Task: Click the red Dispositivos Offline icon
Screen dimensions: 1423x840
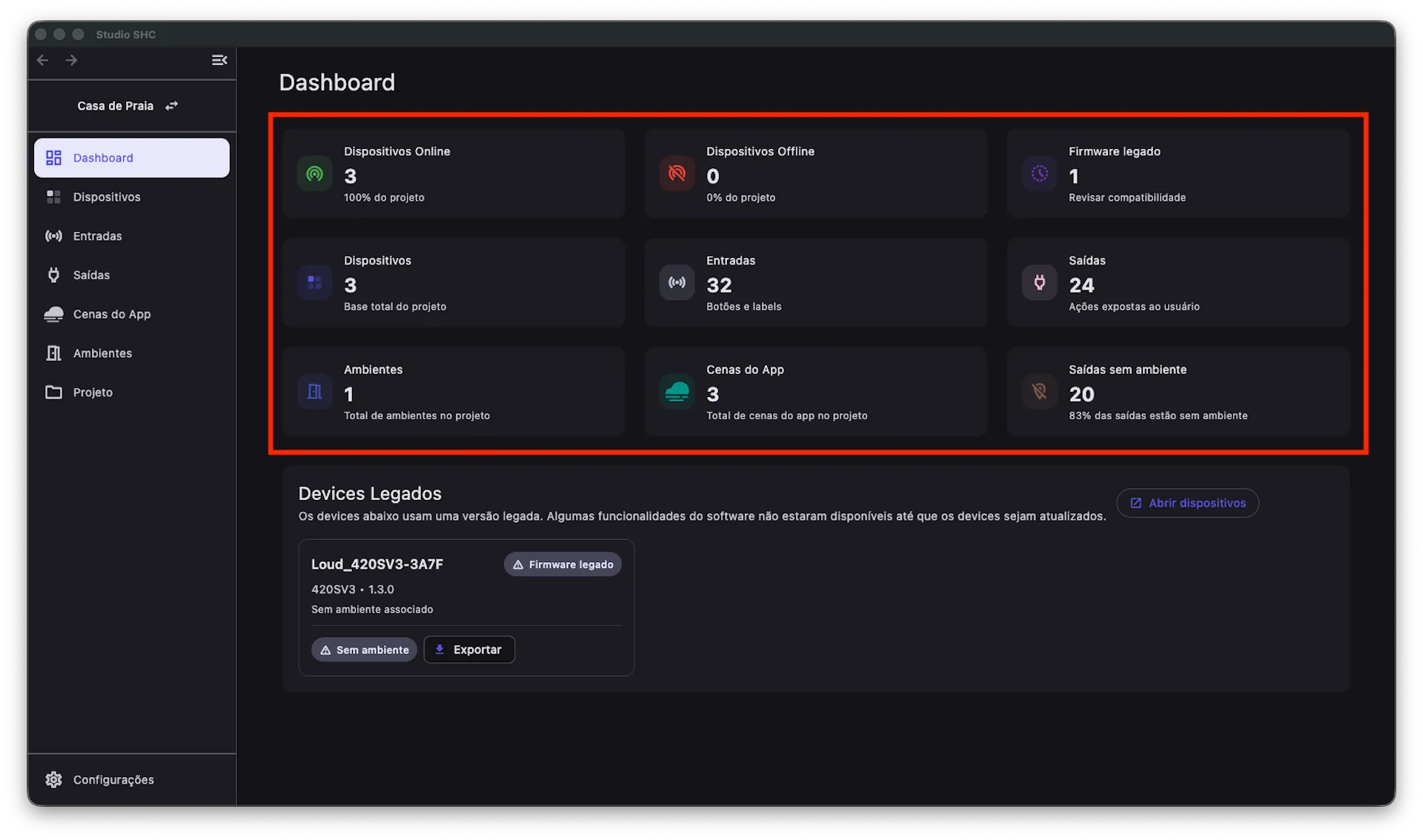Action: pyautogui.click(x=677, y=173)
